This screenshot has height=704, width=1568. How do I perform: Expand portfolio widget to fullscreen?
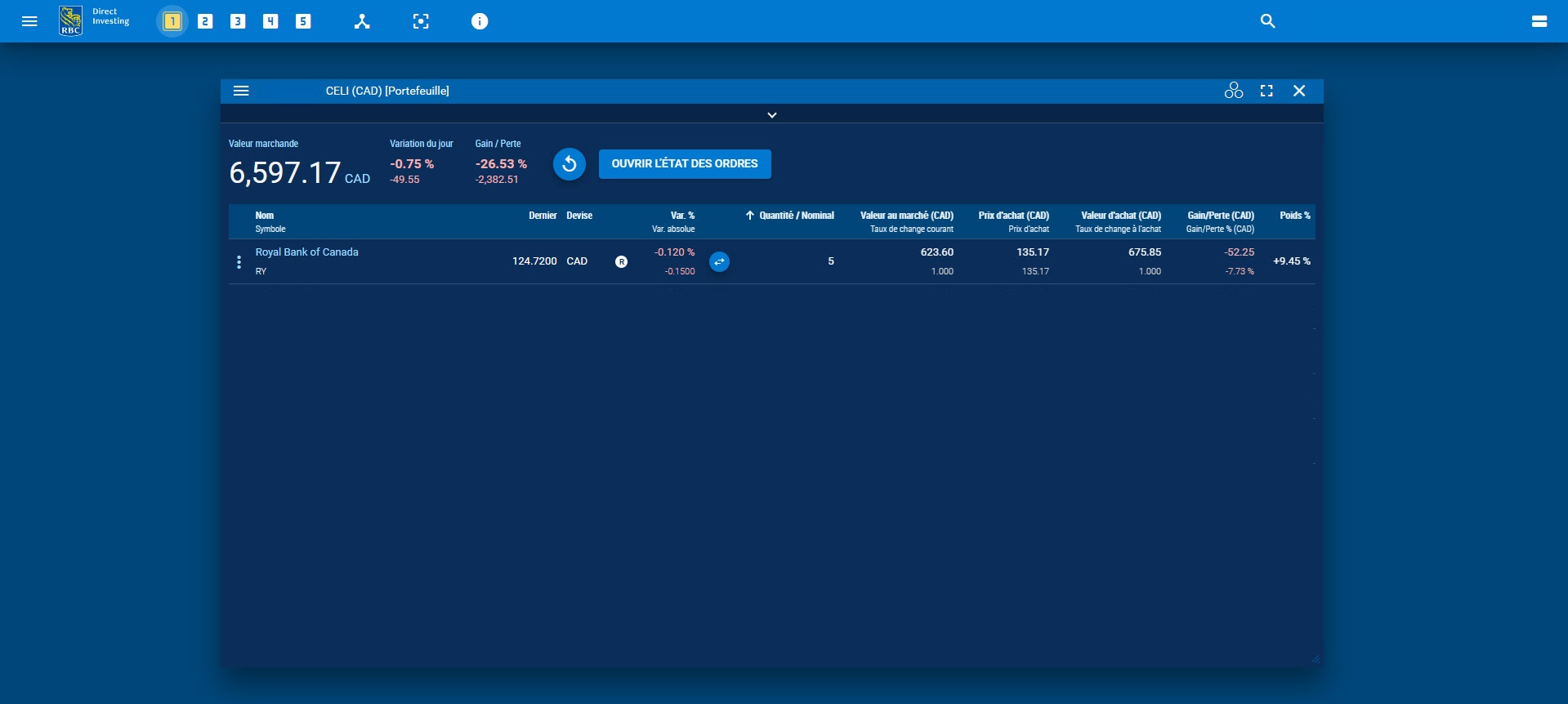tap(1266, 91)
